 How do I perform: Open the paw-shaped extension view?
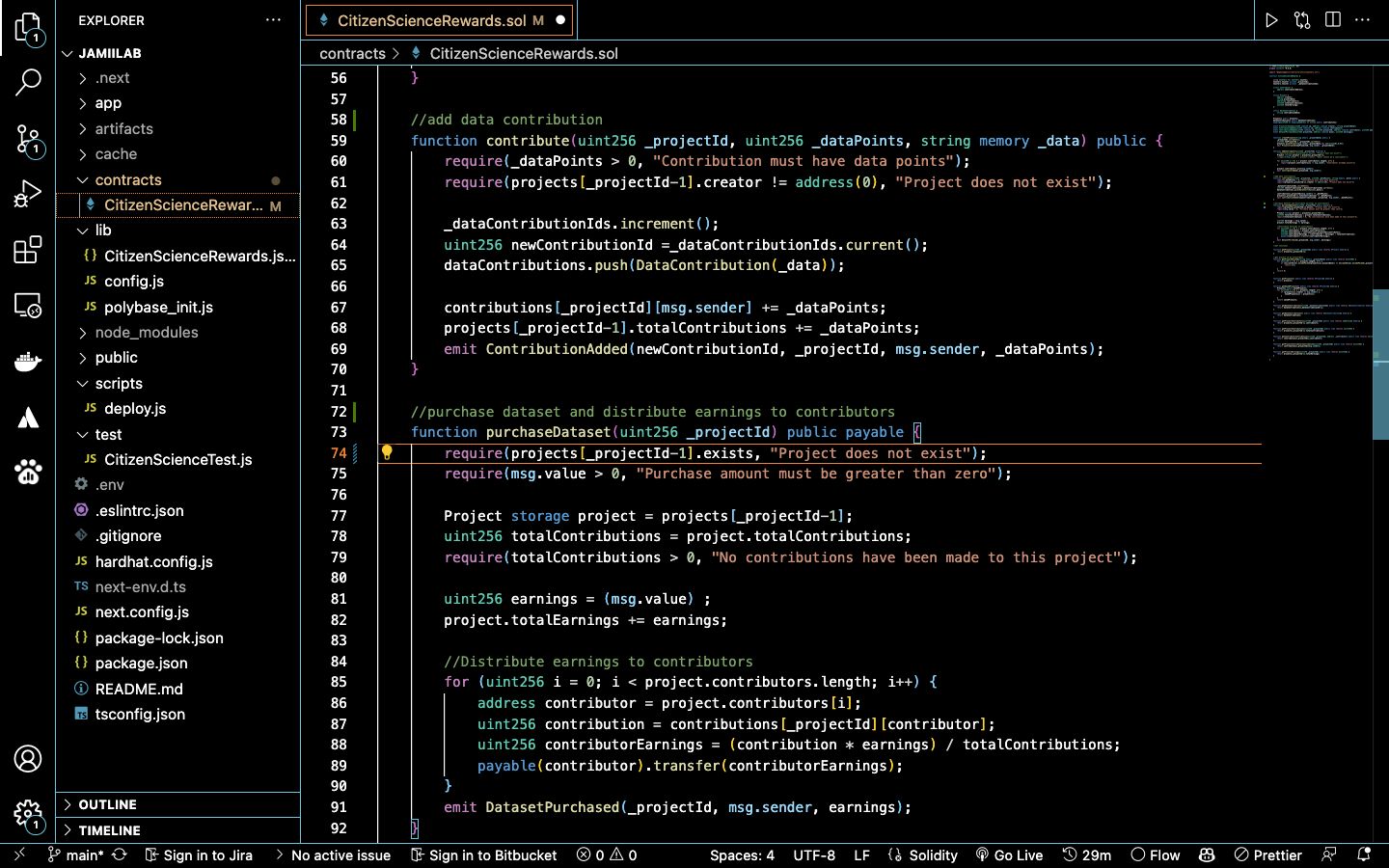(28, 473)
